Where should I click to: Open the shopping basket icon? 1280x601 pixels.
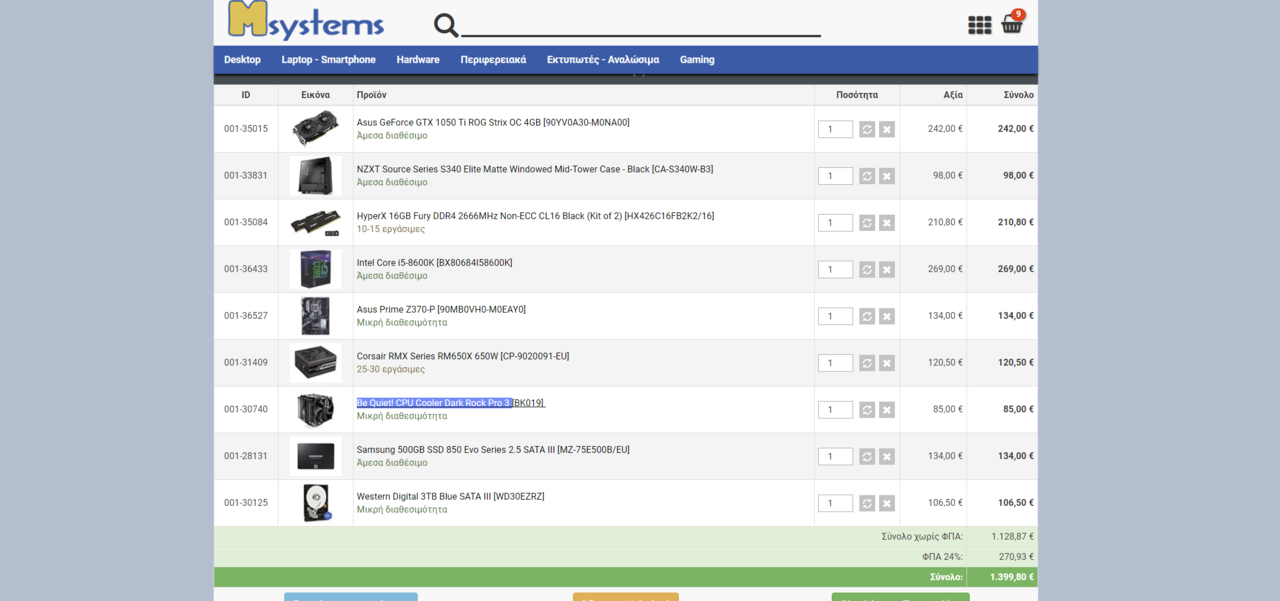point(1012,24)
